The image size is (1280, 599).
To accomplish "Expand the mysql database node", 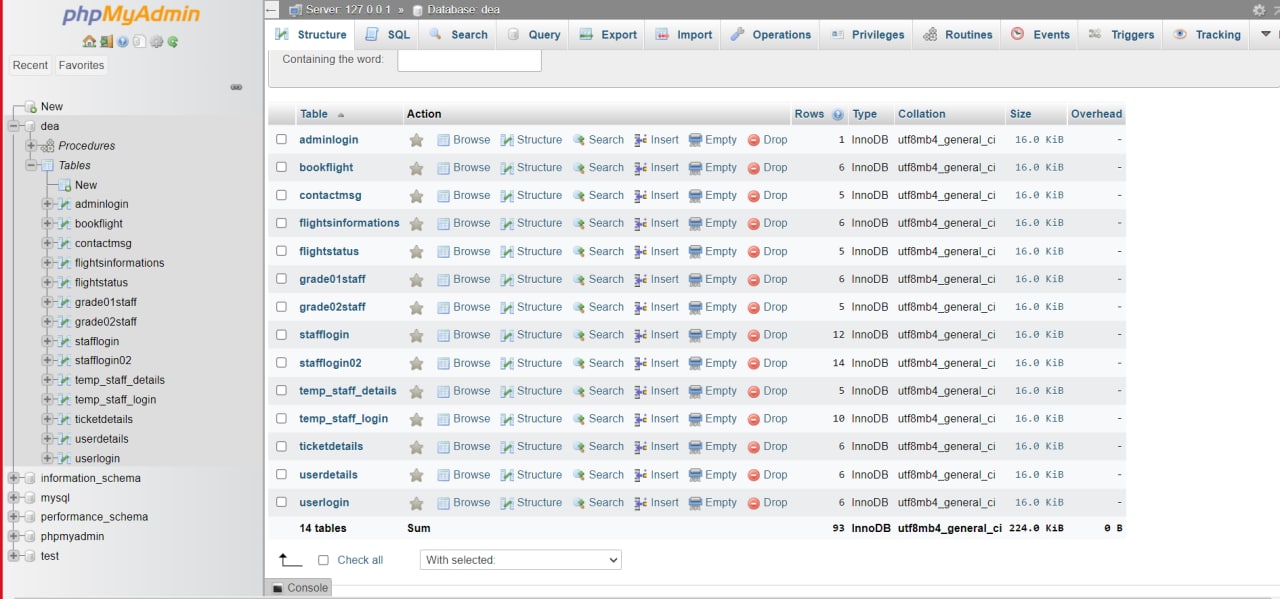I will [14, 497].
